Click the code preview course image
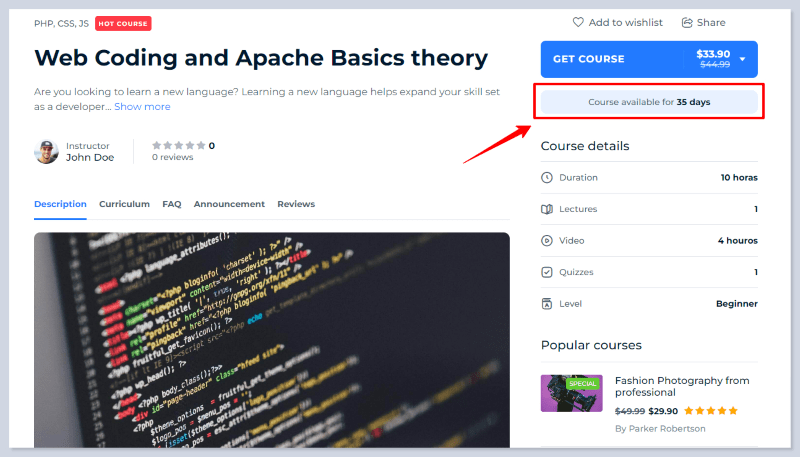This screenshot has height=457, width=800. [272, 340]
